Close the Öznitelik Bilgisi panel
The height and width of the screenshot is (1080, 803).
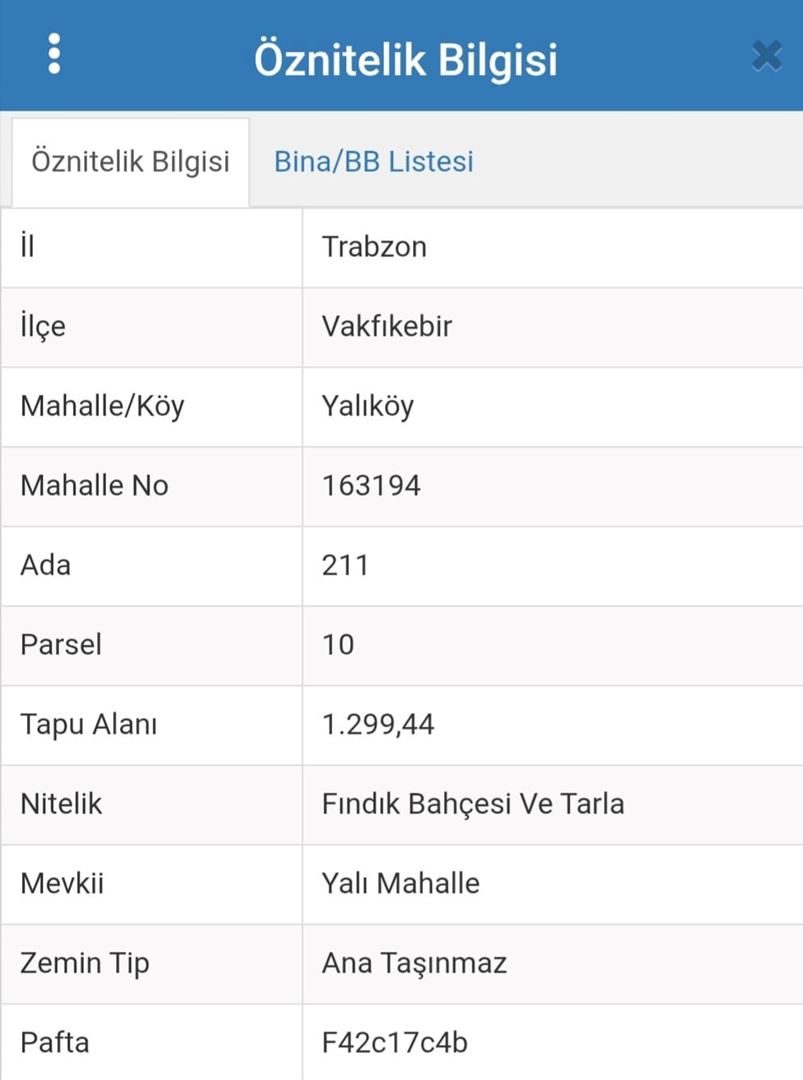point(766,56)
